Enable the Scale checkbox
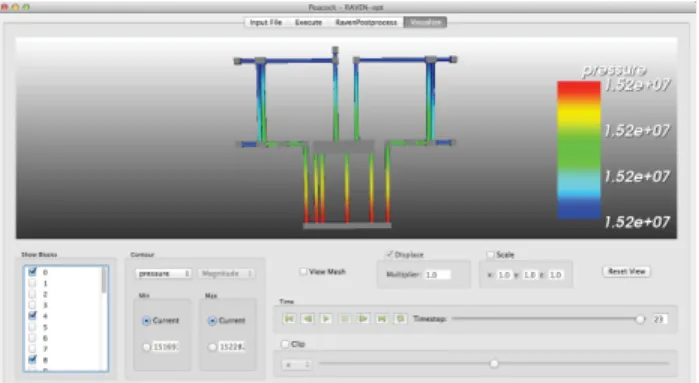This screenshot has height=383, width=699. tap(490, 255)
